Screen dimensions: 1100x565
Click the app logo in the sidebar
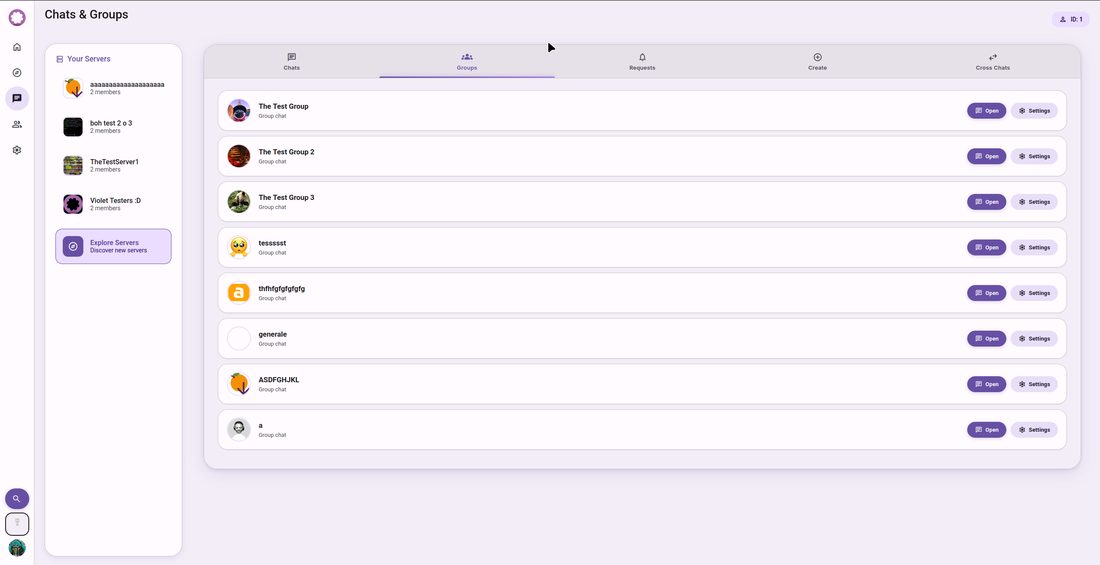tap(17, 18)
